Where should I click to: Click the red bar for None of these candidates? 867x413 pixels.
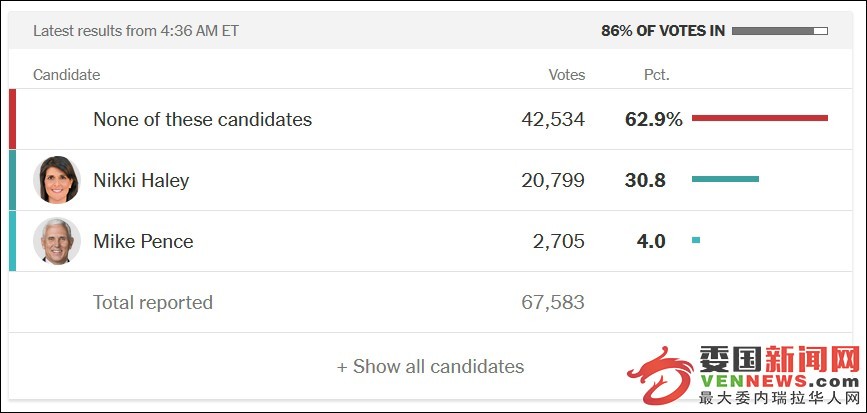(x=760, y=118)
